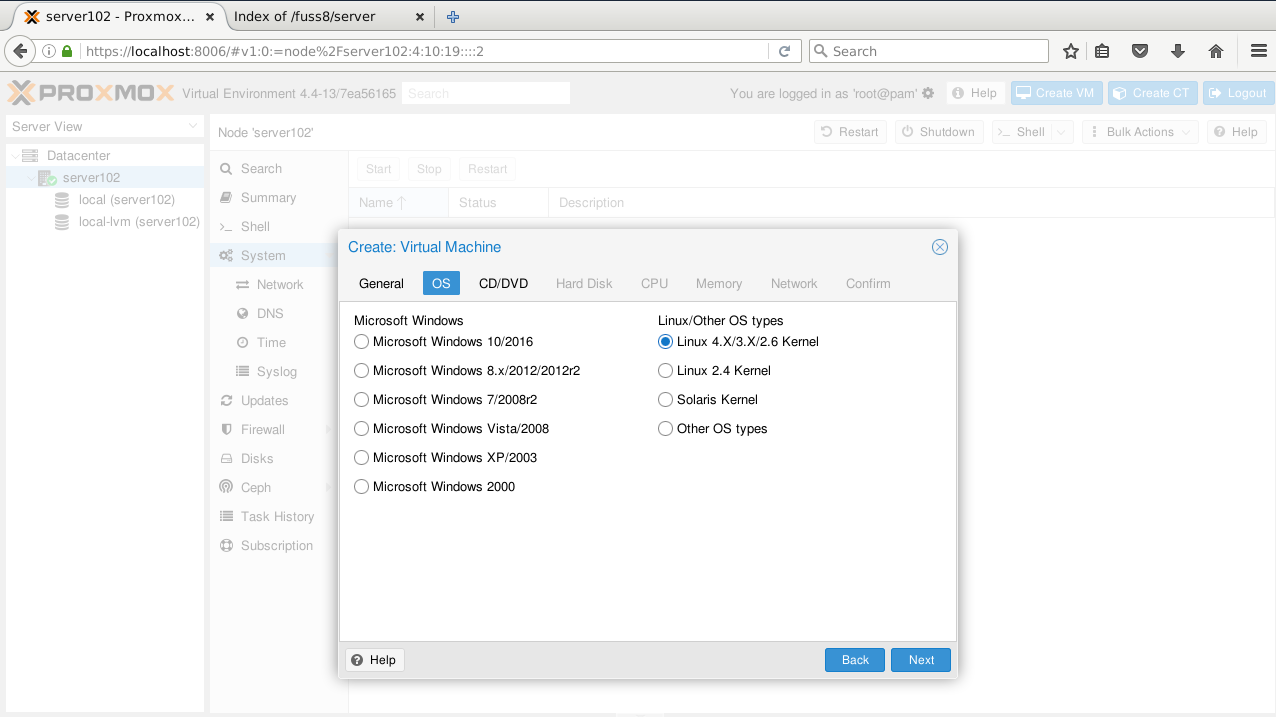
Task: Sort by the Name column header
Action: click(x=398, y=203)
